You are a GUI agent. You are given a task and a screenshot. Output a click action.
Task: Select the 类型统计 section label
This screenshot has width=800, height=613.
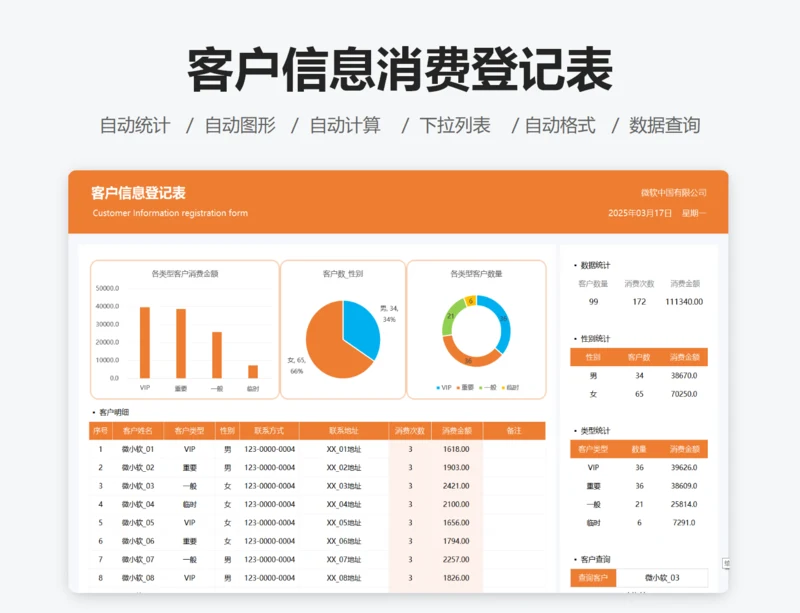click(595, 431)
